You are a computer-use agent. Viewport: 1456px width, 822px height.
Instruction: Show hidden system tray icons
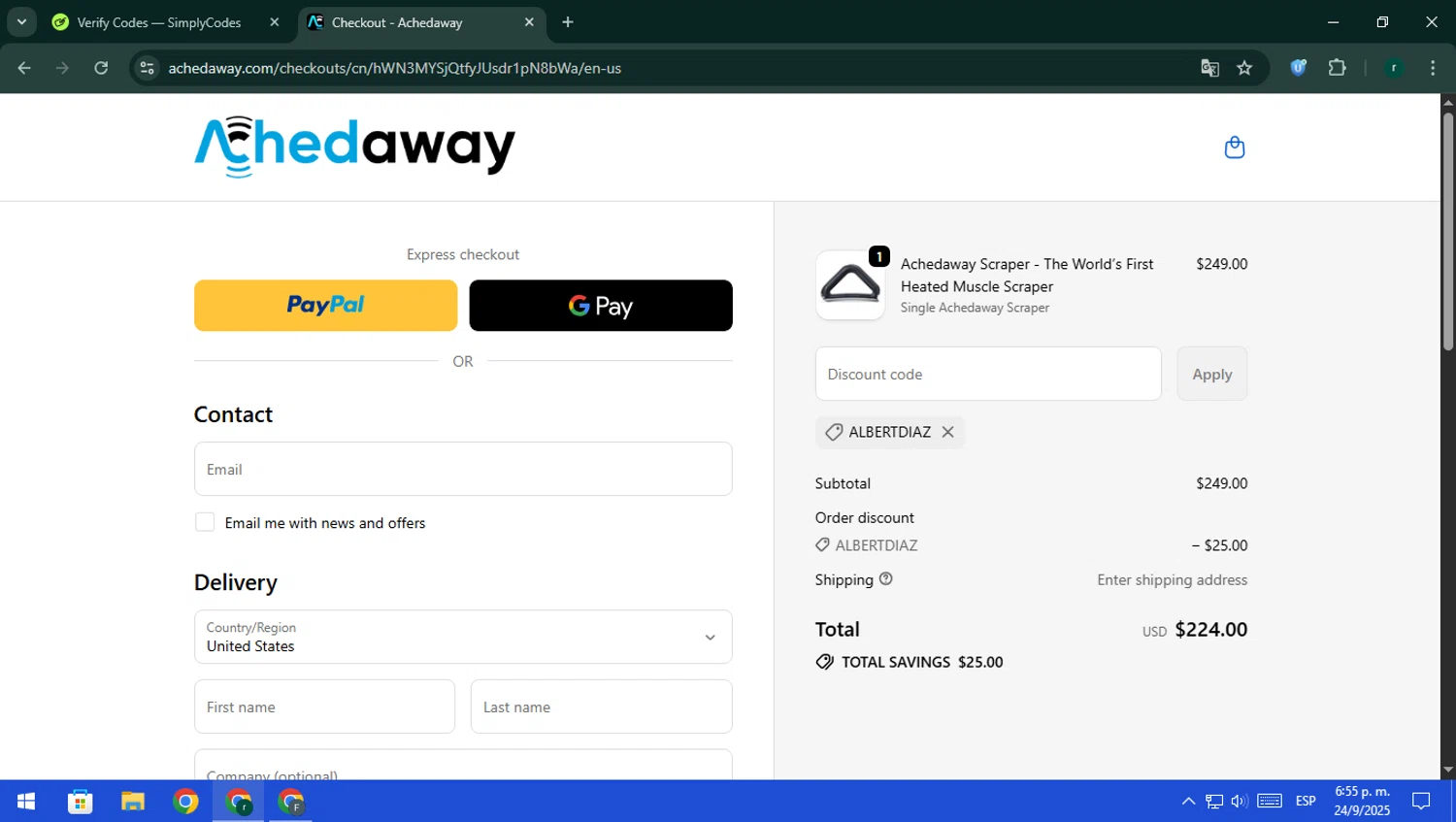pos(1188,802)
